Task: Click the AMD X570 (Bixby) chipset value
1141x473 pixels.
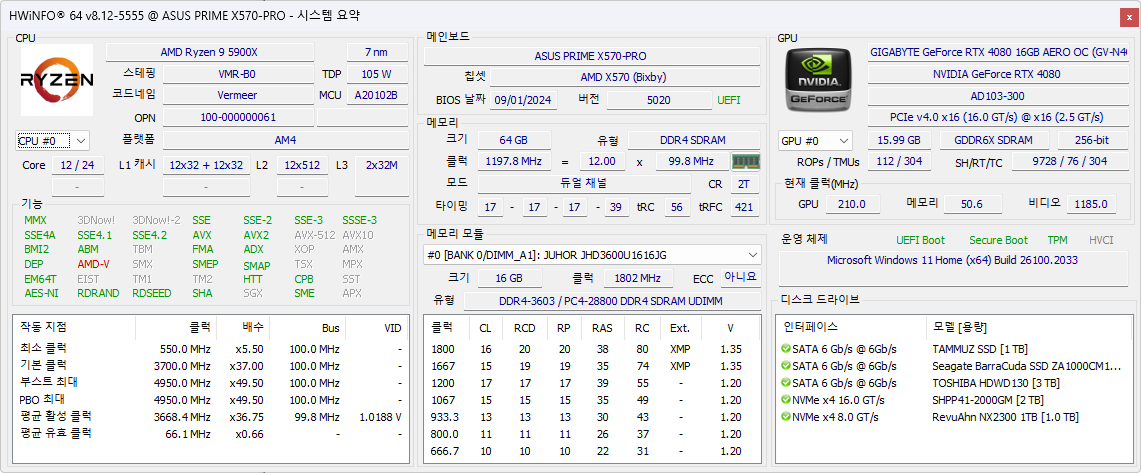Action: point(624,77)
